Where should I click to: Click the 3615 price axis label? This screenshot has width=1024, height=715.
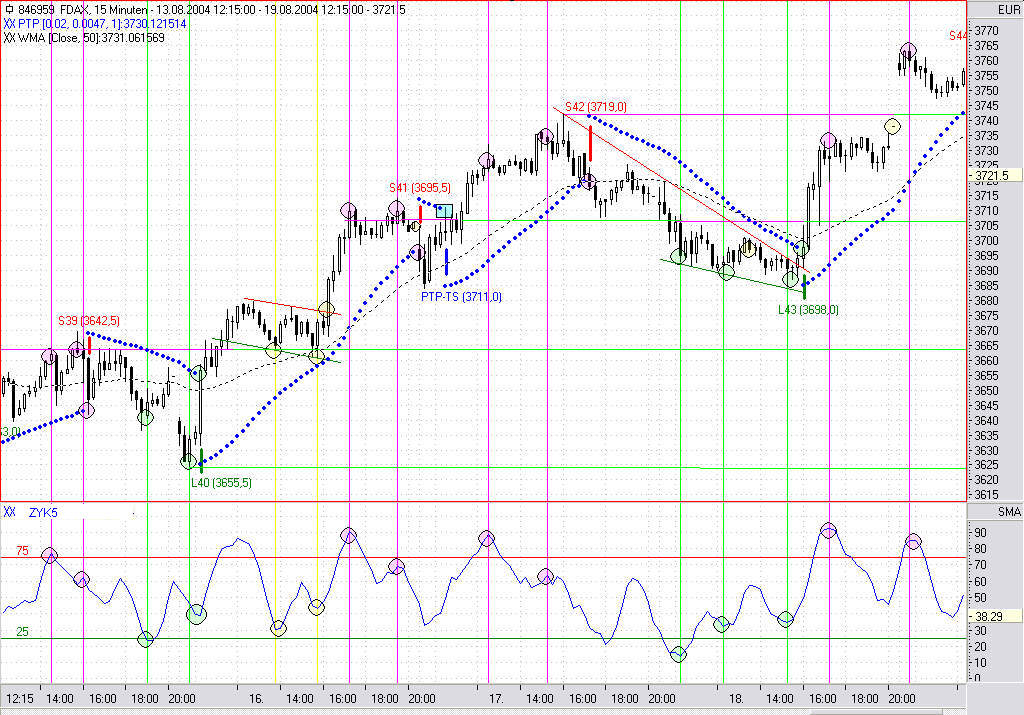click(986, 495)
